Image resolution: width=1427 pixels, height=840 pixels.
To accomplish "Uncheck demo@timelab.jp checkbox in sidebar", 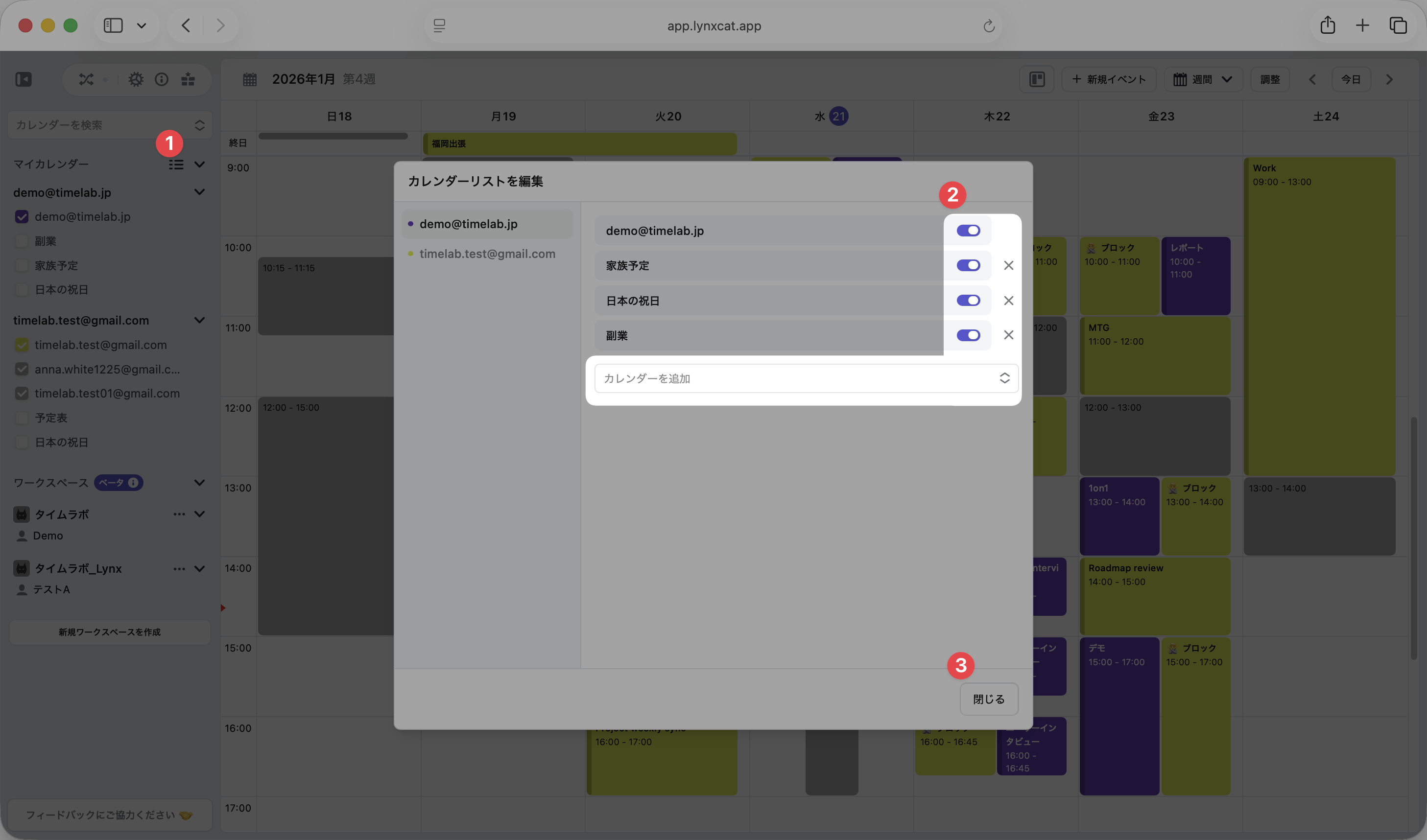I will pyautogui.click(x=22, y=217).
